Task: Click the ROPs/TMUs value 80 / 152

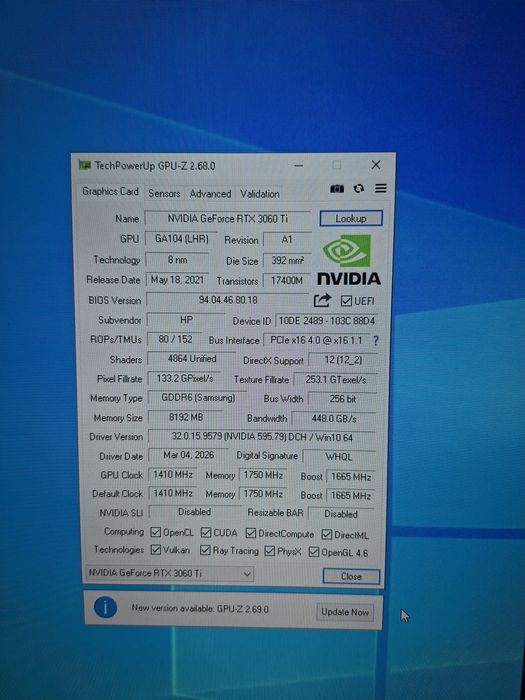Action: (x=175, y=339)
